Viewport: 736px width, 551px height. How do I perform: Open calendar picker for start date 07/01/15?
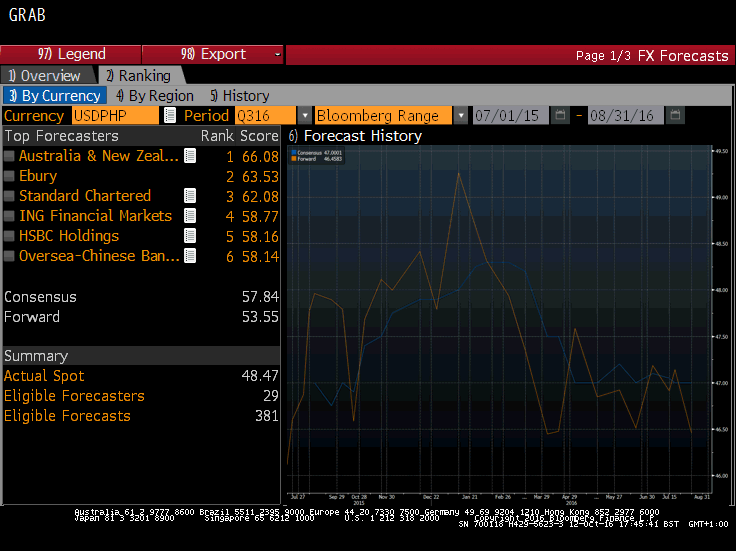point(560,115)
